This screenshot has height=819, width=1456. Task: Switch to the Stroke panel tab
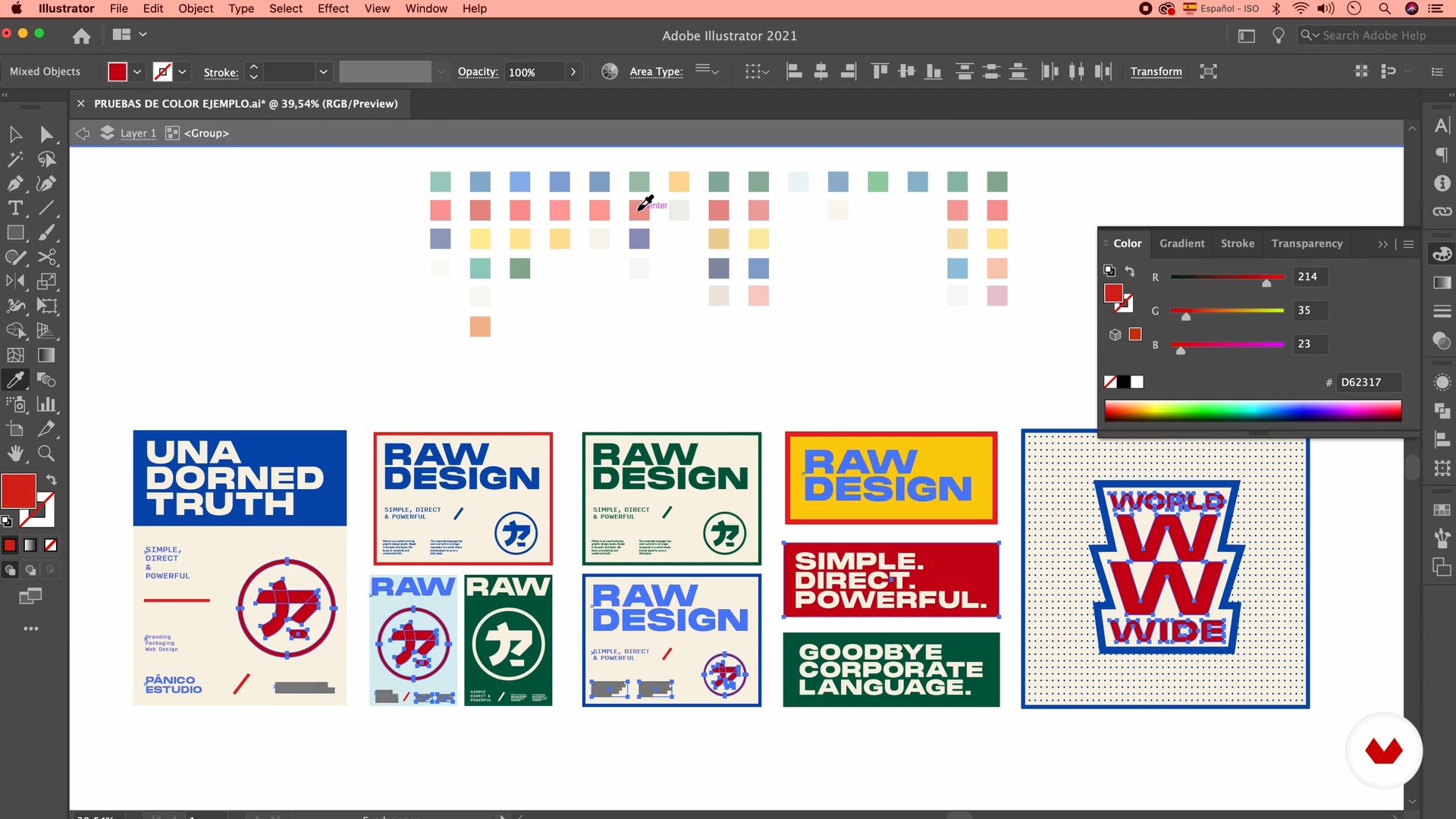coord(1237,243)
